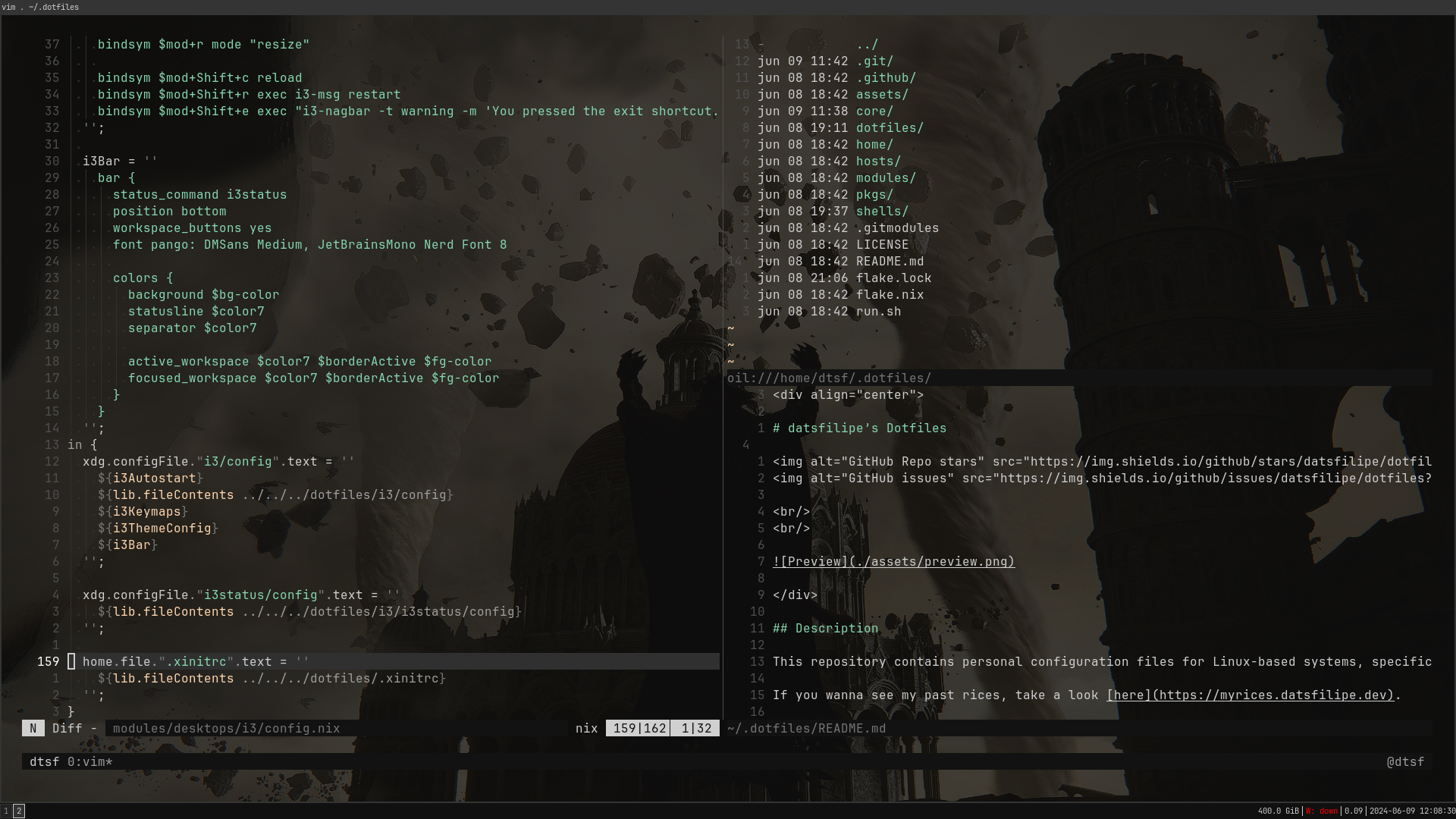Click the i3-msg restart bindsym line
Screen dimensions: 1456x819
pos(249,95)
